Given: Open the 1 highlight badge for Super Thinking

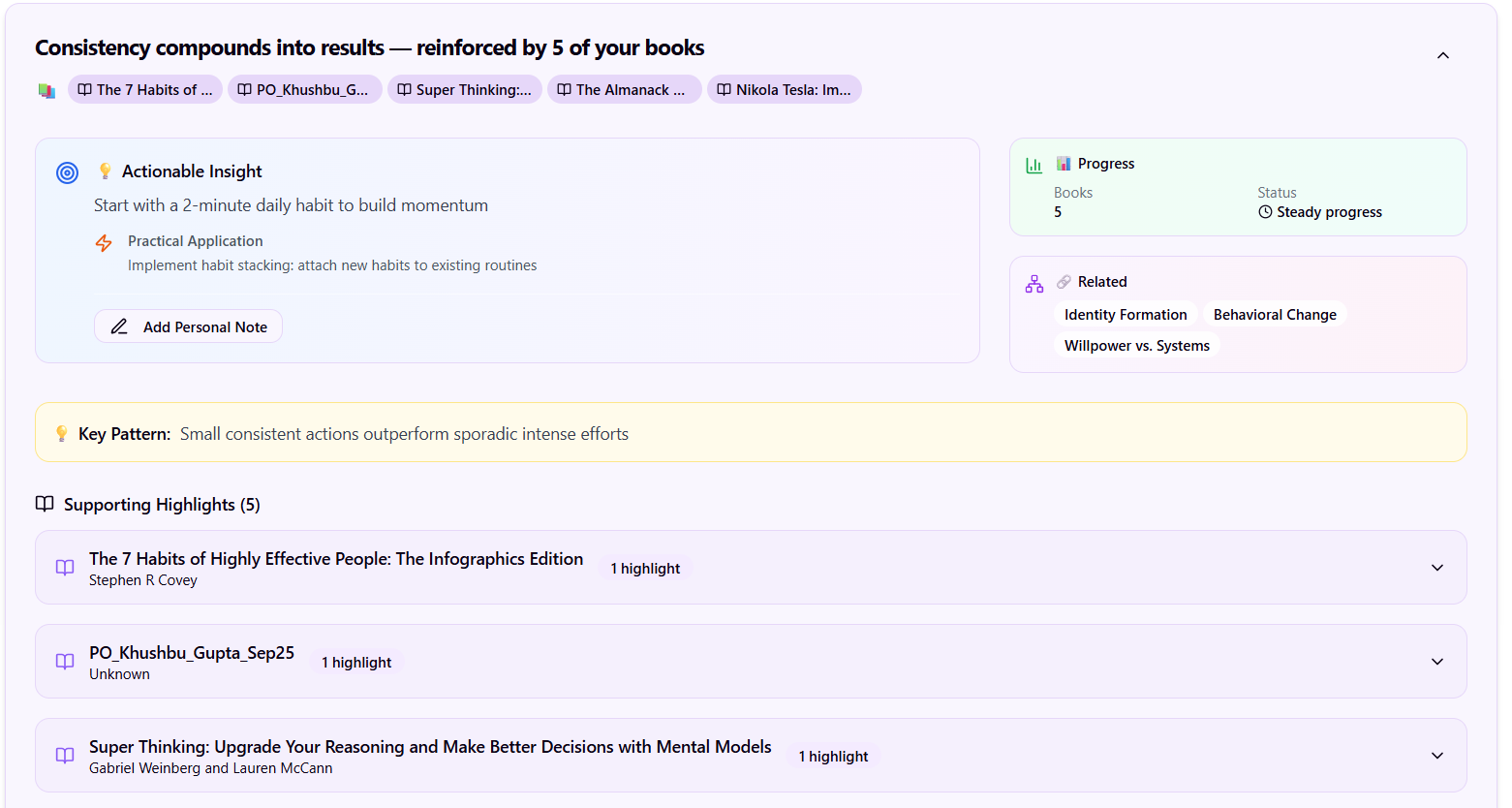Looking at the screenshot, I should [x=832, y=756].
